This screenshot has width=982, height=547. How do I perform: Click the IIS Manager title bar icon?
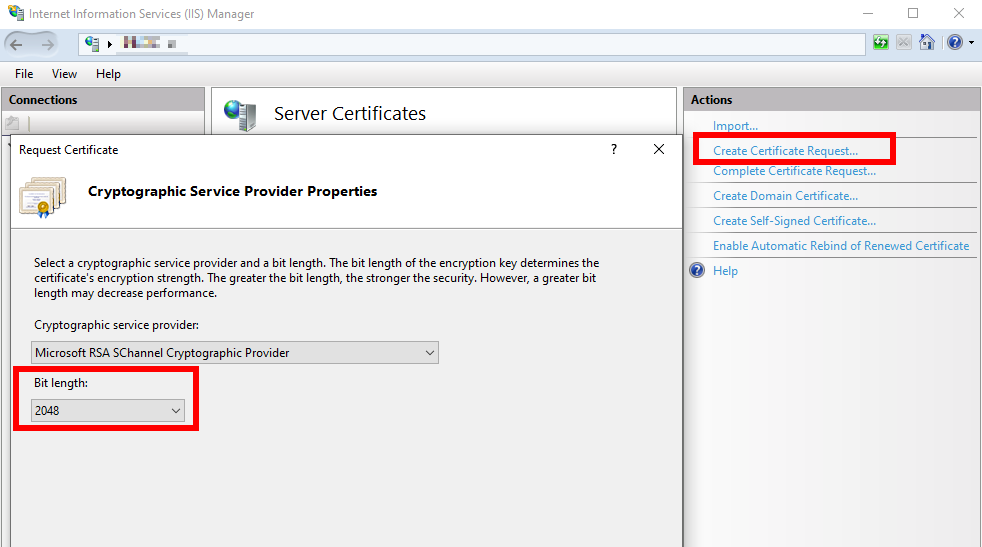coord(16,13)
